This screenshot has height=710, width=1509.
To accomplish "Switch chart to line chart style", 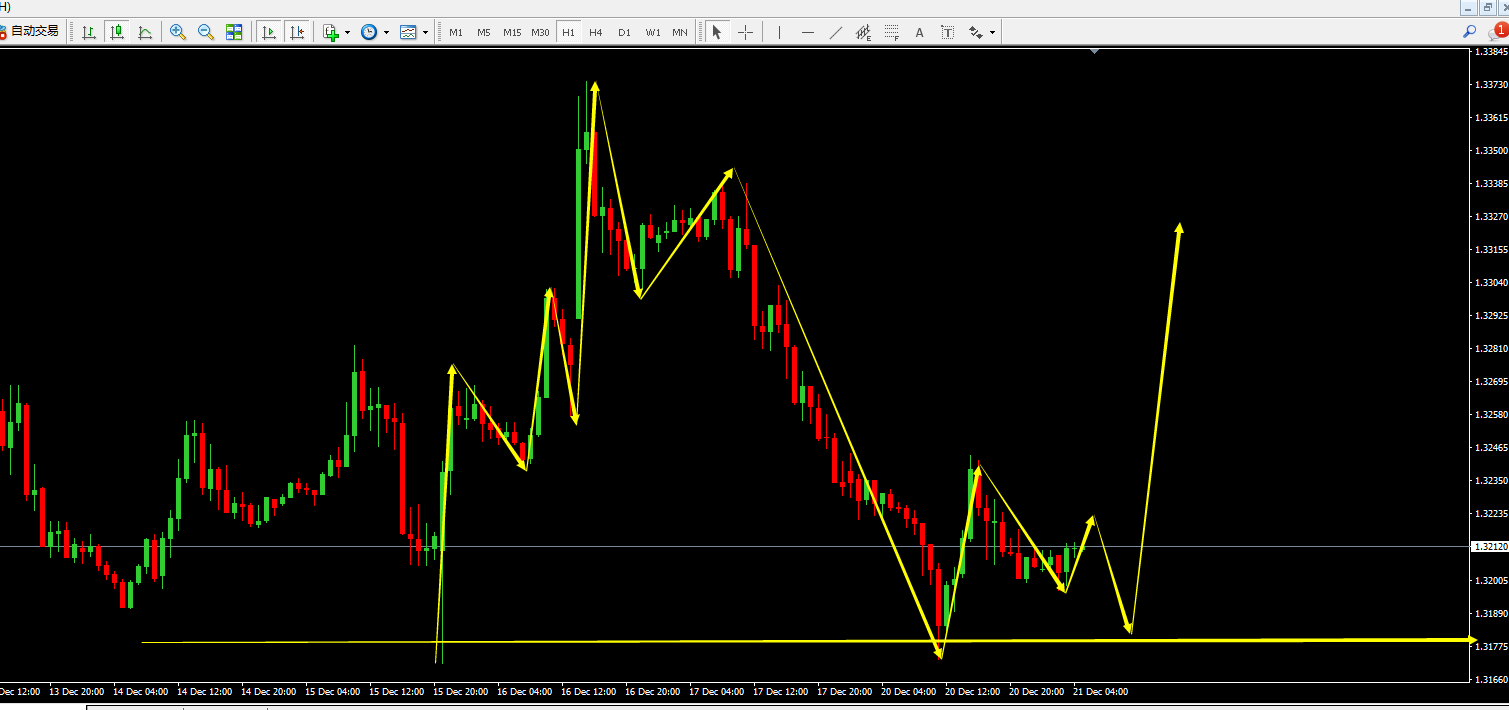I will 145,32.
